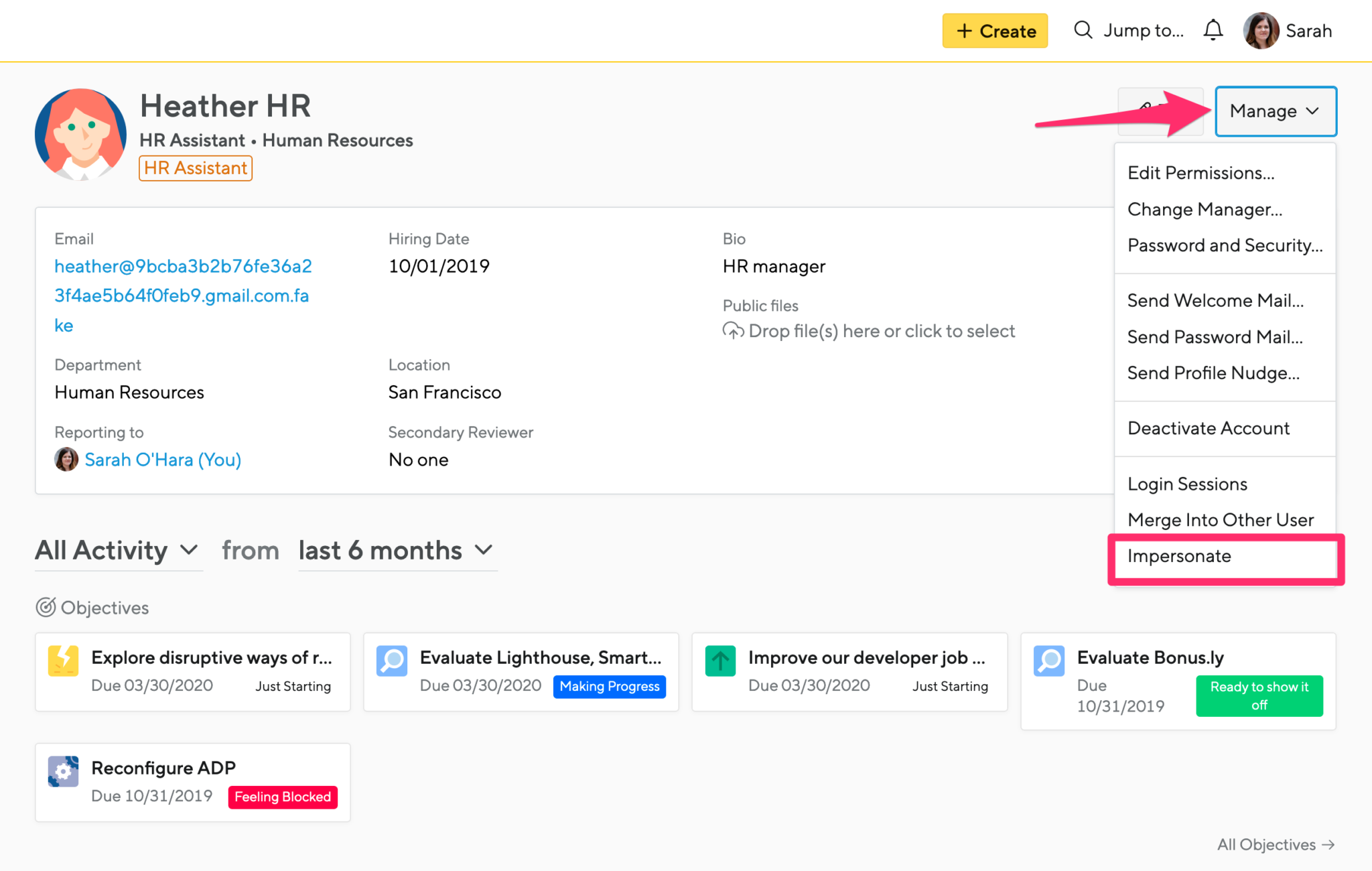Click the magnifier icon on Evaluate Bonus.ly objective
Image resolution: width=1372 pixels, height=871 pixels.
1049,661
